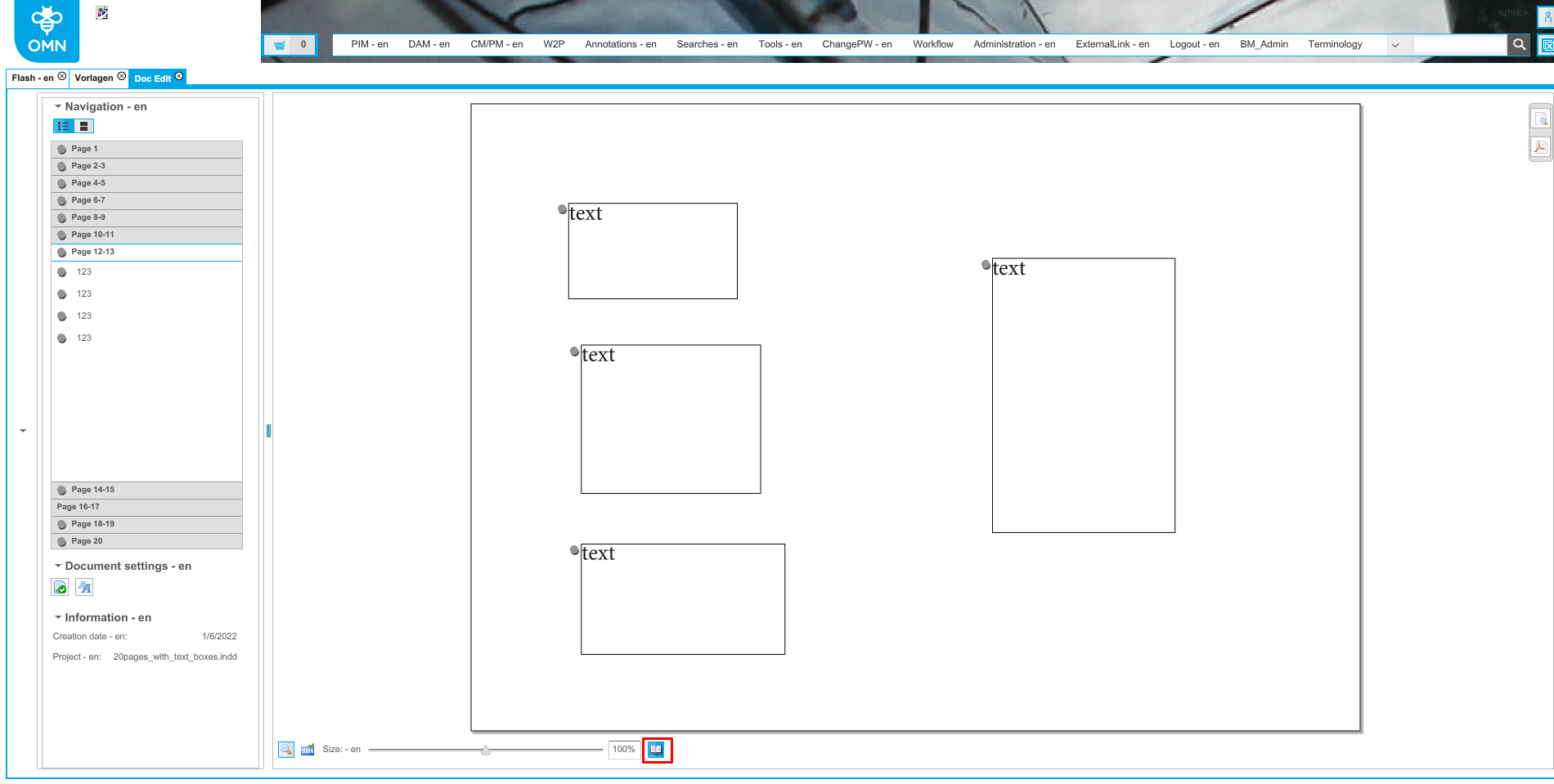Click the search magnifier button

1518,44
